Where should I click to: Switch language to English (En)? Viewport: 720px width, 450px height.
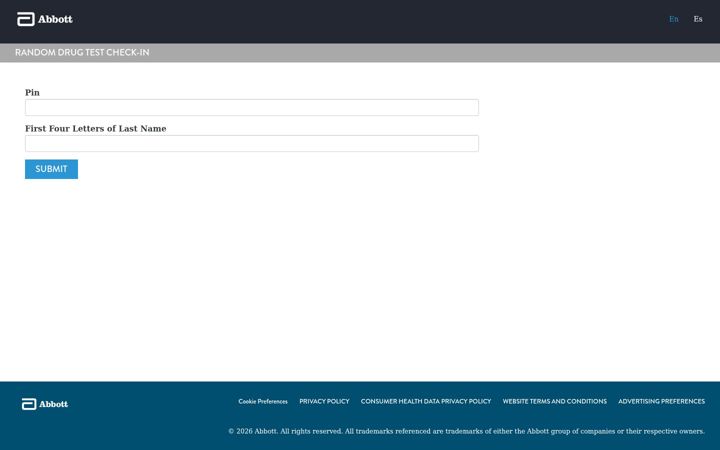click(674, 19)
